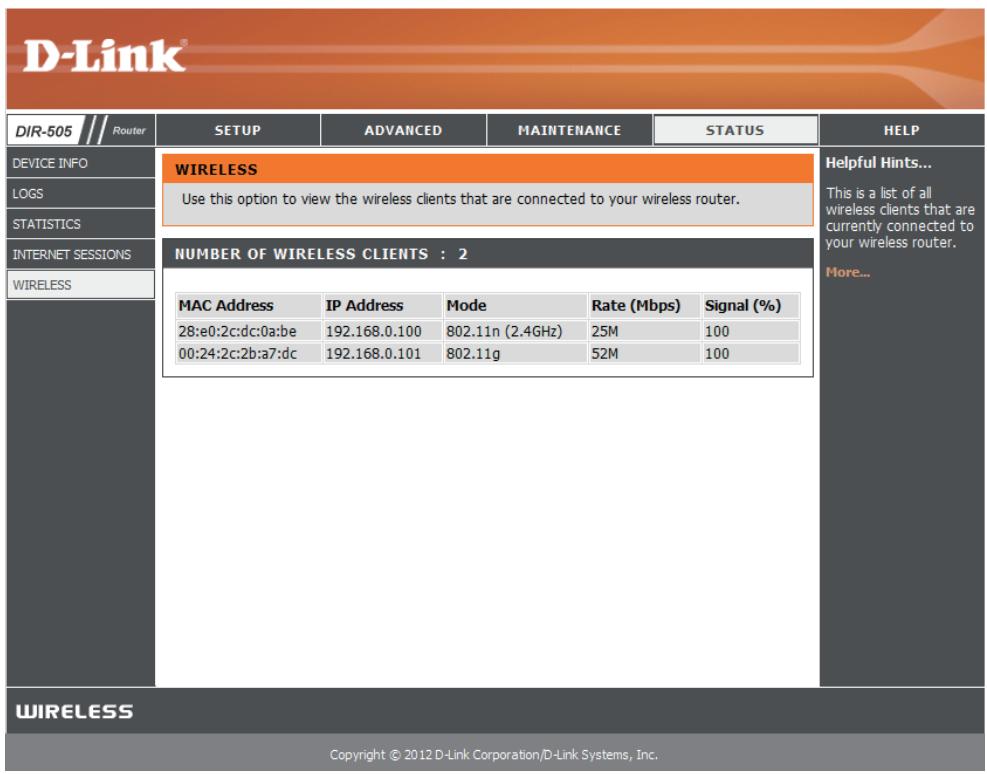Click the MAC Address column header
This screenshot has width=987, height=774.
[x=249, y=305]
